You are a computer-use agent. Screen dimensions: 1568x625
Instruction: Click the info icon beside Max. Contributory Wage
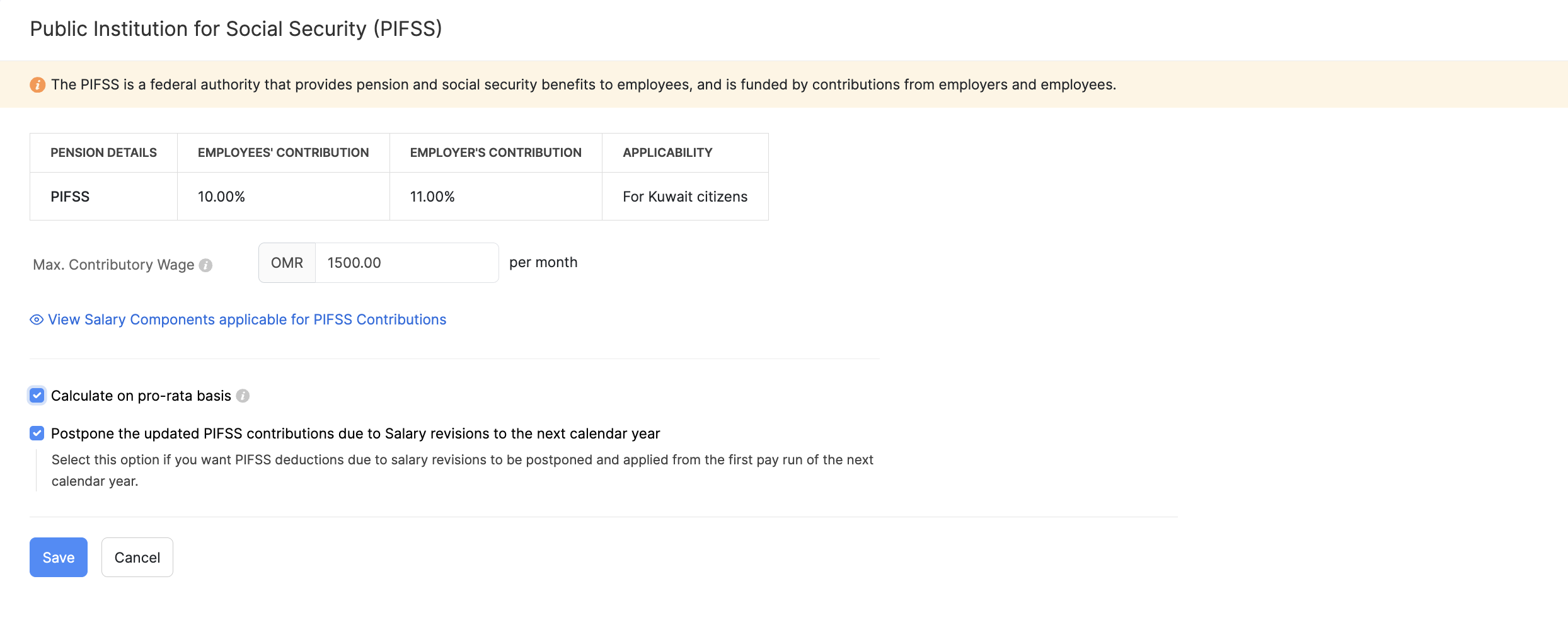click(x=205, y=265)
